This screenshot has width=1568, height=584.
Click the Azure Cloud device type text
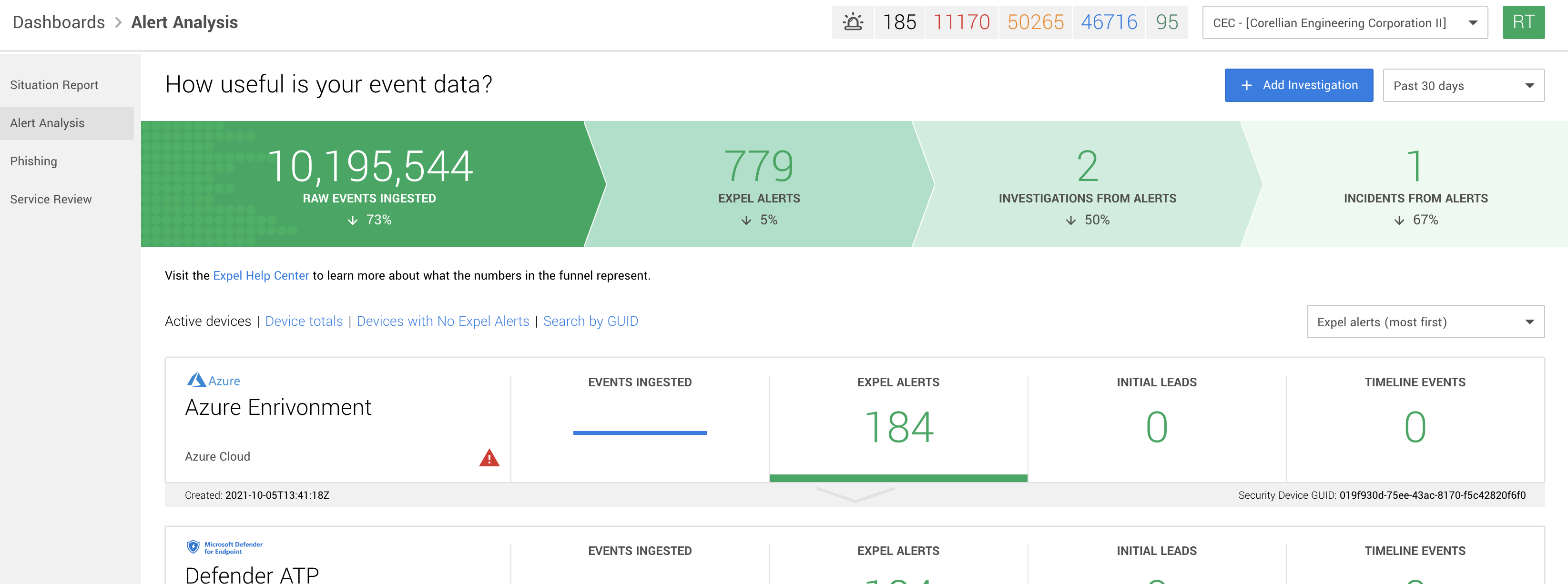click(217, 456)
